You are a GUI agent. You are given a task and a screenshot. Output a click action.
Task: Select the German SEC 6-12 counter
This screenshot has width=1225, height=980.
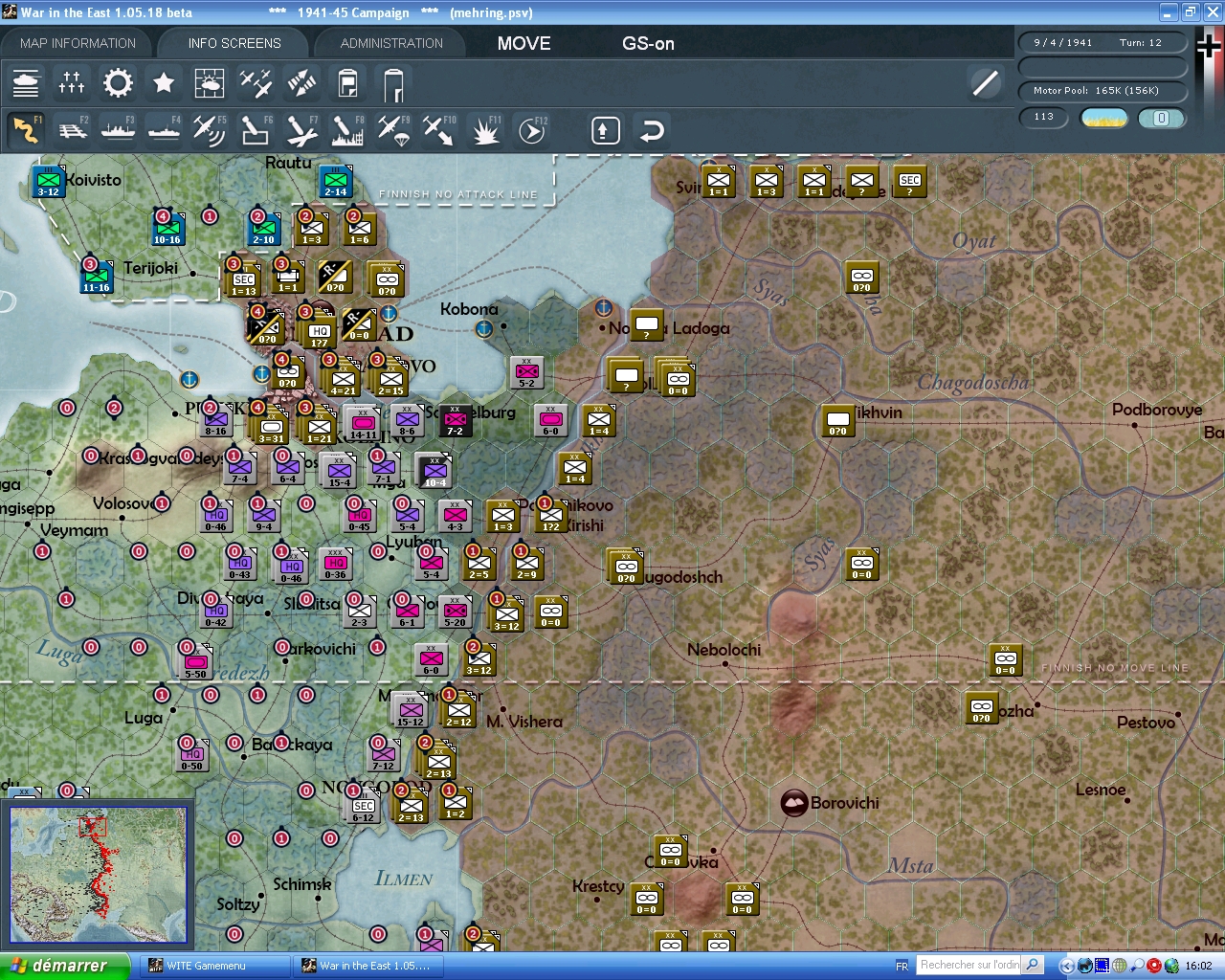click(x=363, y=808)
